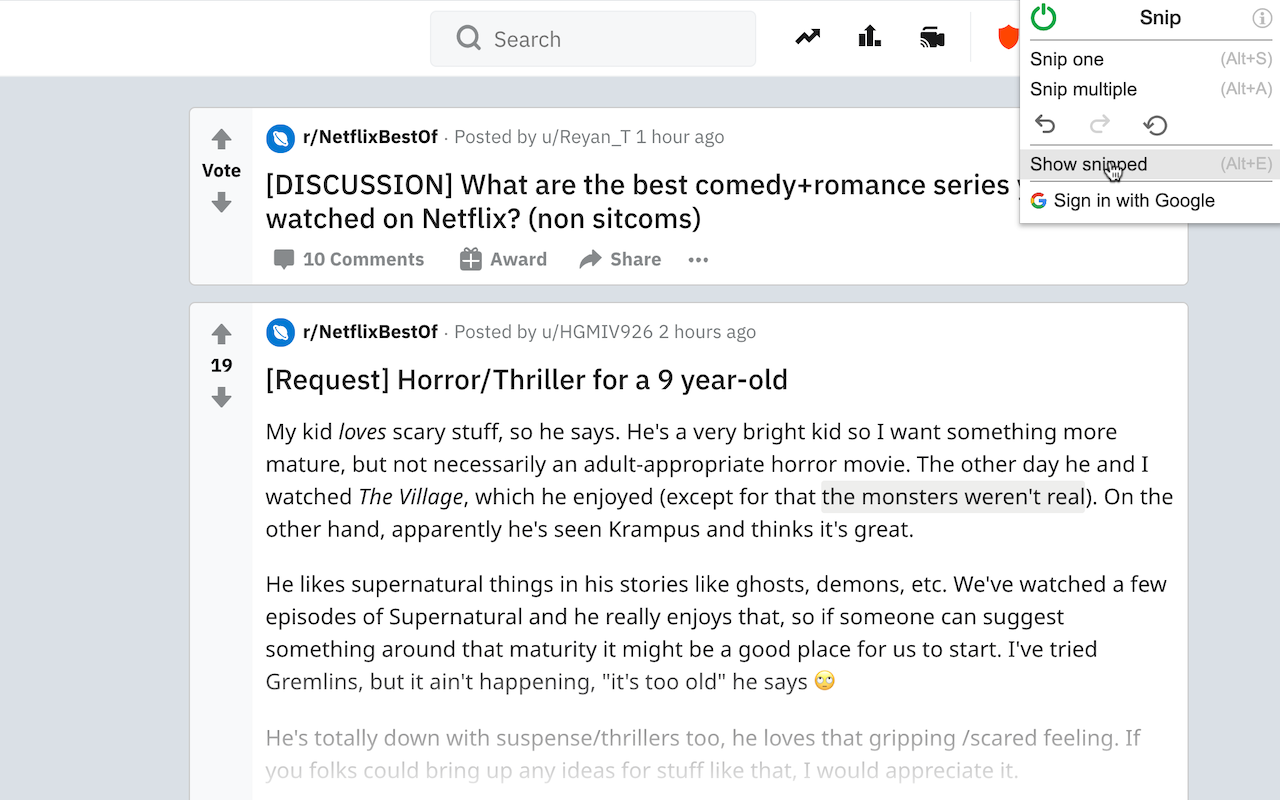Viewport: 1280px width, 800px height.
Task: Click the Search input field
Action: [x=600, y=39]
